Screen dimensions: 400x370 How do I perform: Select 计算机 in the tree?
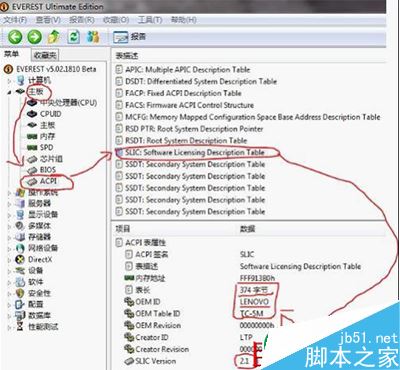pos(40,80)
